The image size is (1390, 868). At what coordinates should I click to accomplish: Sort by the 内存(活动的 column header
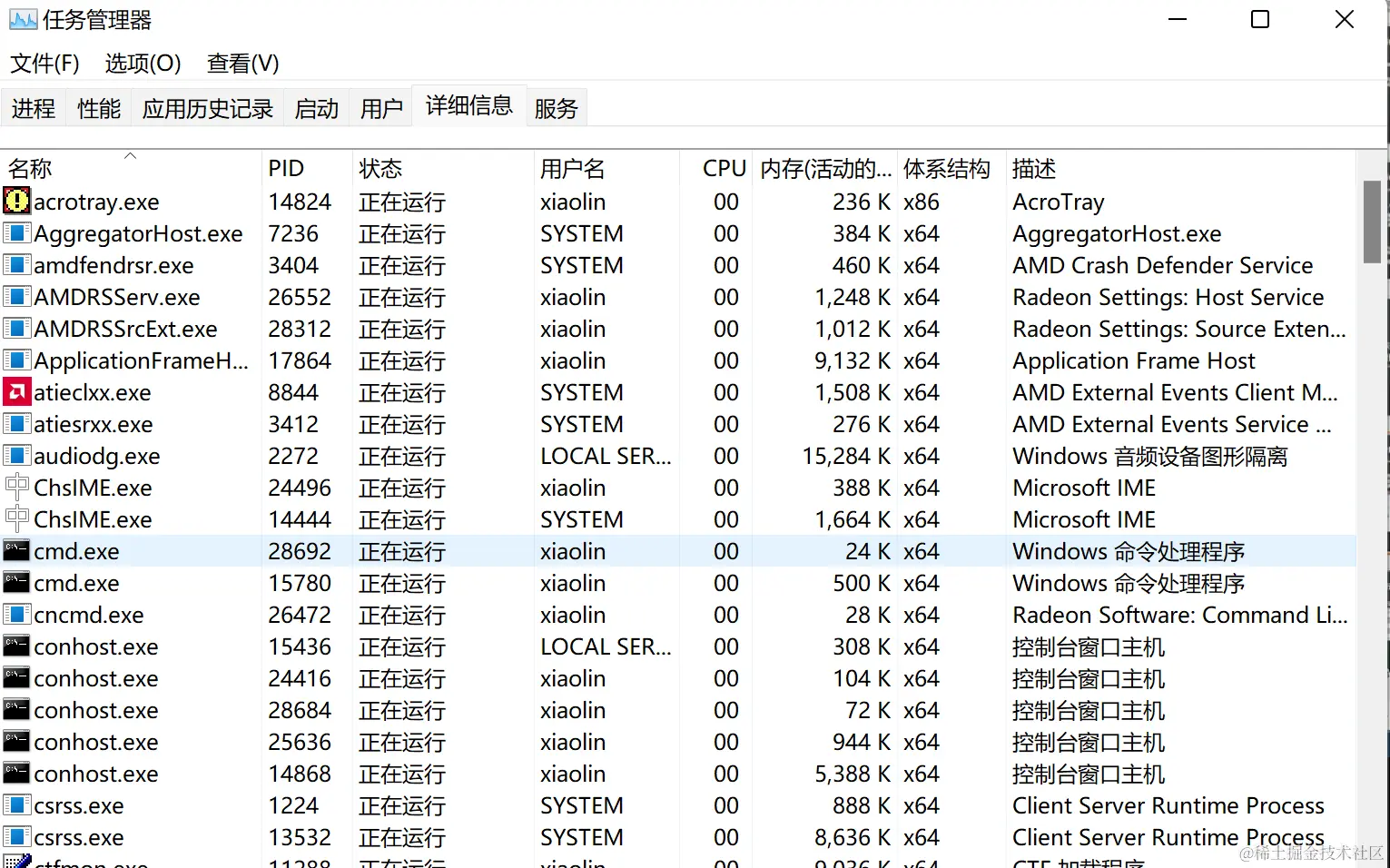(x=825, y=168)
